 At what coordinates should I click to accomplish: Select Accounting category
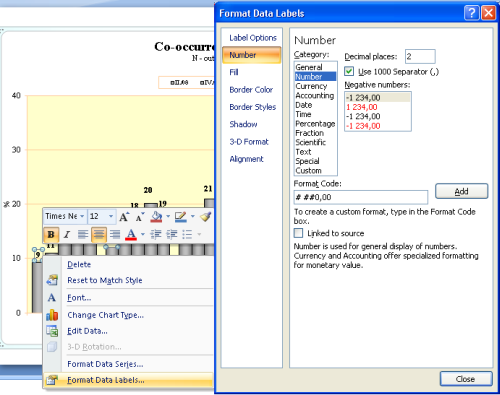pos(315,95)
